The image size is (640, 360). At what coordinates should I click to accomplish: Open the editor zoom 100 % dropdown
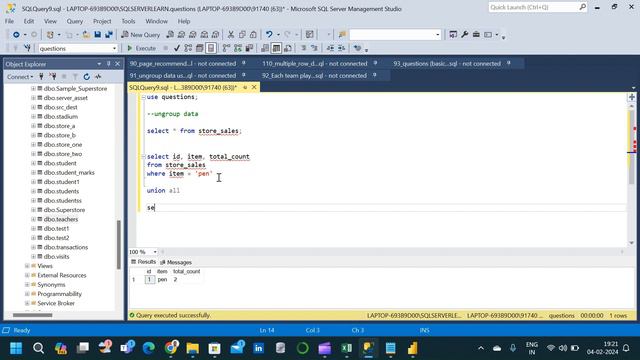(x=155, y=252)
